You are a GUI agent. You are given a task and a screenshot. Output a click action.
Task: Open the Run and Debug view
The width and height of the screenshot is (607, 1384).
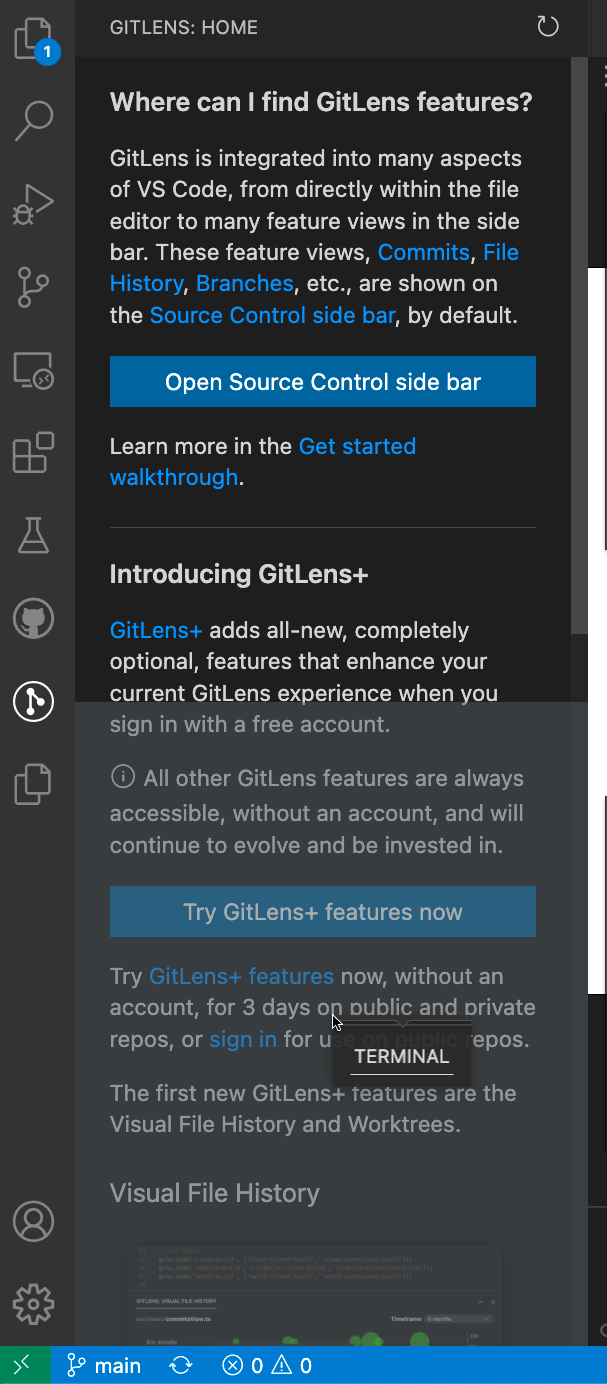[33, 203]
